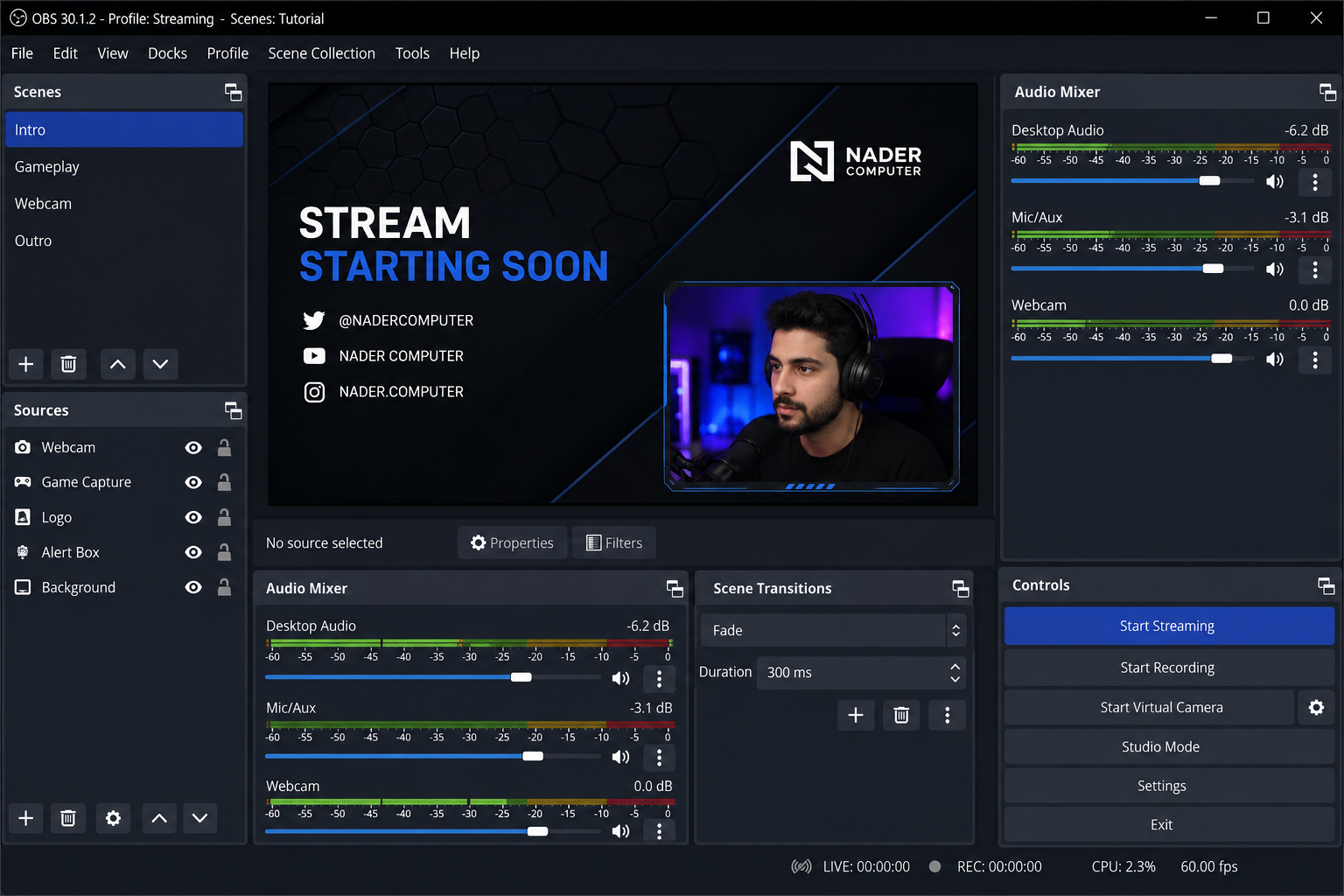This screenshot has width=1344, height=896.
Task: Click Start Streaming
Action: coord(1169,626)
